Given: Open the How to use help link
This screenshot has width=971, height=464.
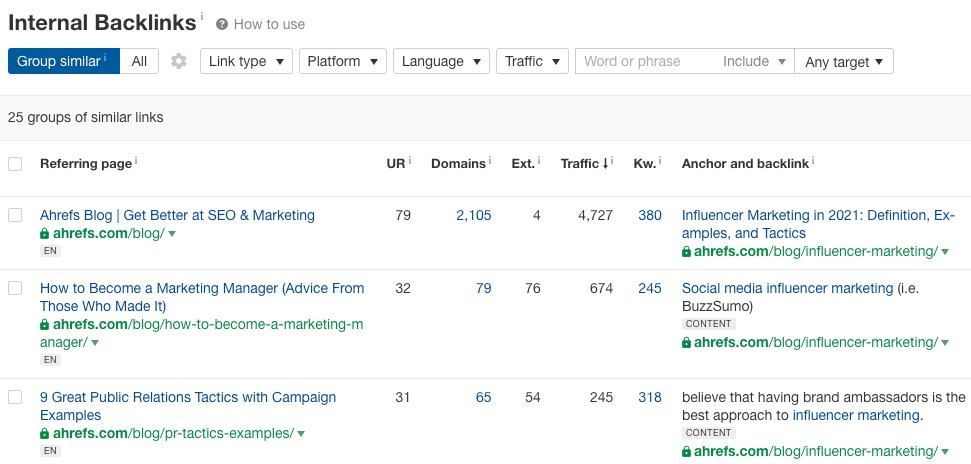Looking at the screenshot, I should 269,25.
